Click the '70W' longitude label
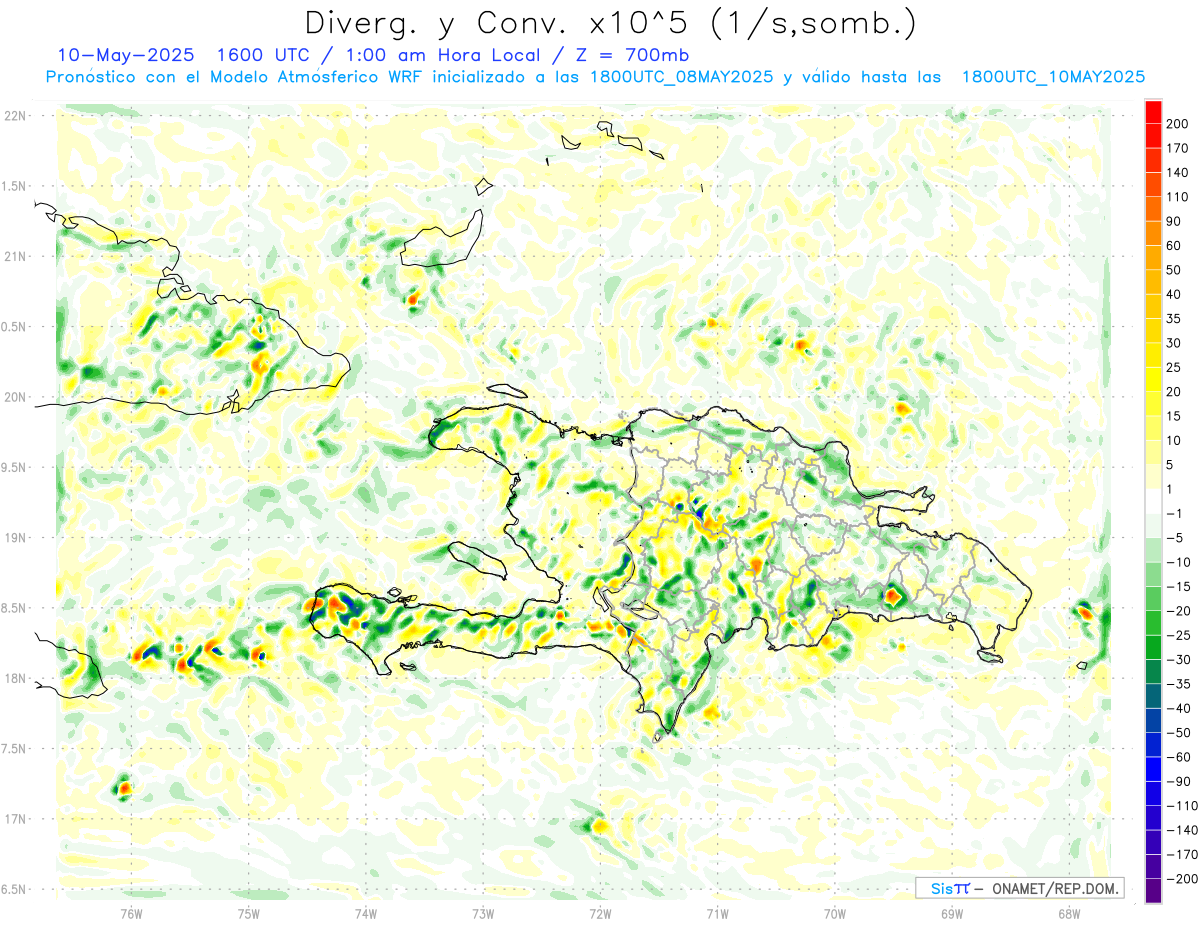Image resolution: width=1200 pixels, height=927 pixels. click(x=834, y=912)
